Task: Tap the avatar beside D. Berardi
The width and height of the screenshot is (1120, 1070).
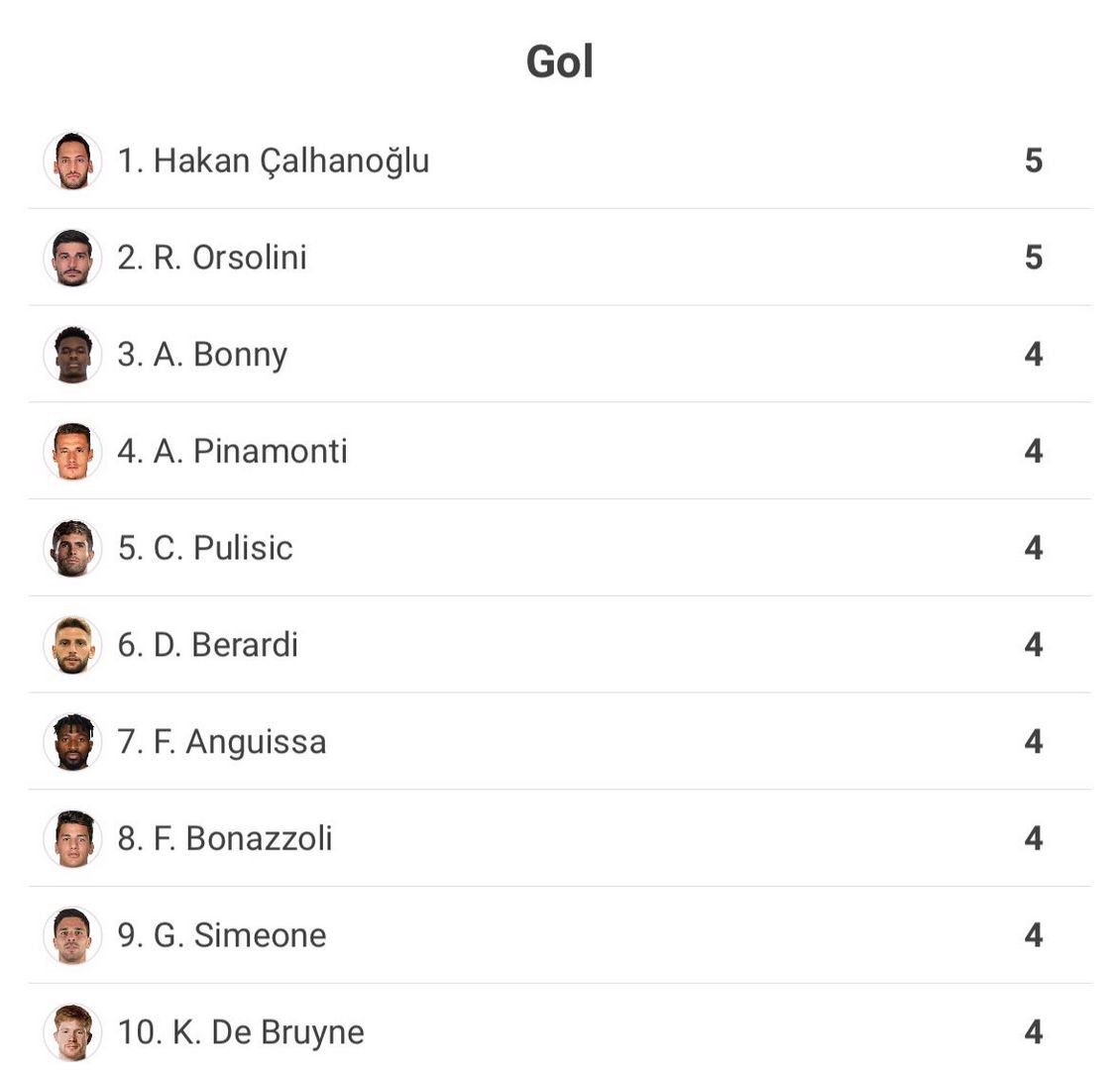Action: tap(72, 645)
